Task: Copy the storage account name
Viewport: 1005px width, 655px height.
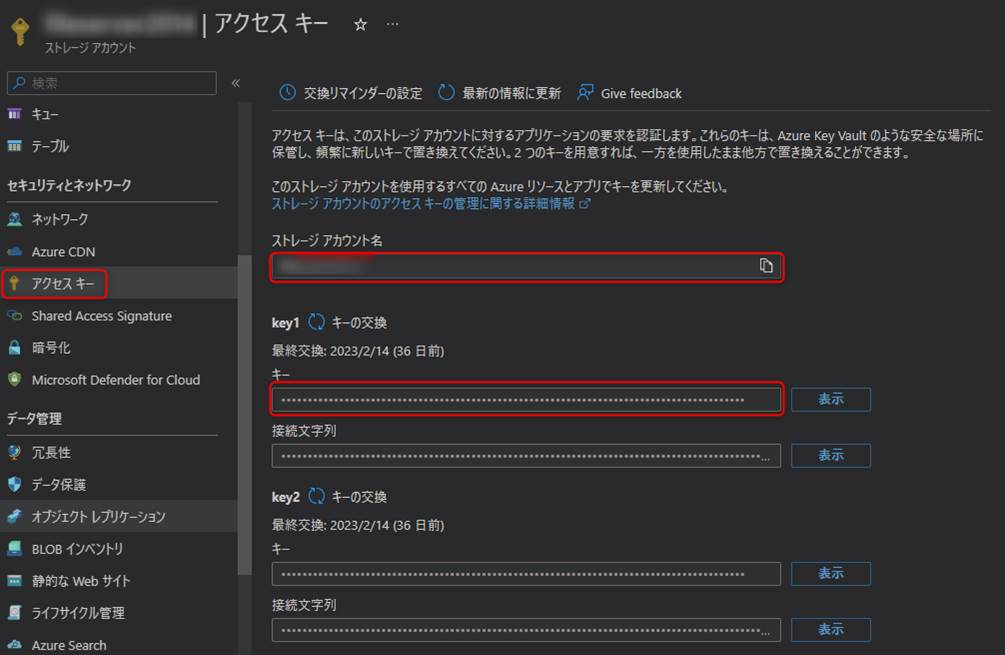Action: pos(766,266)
